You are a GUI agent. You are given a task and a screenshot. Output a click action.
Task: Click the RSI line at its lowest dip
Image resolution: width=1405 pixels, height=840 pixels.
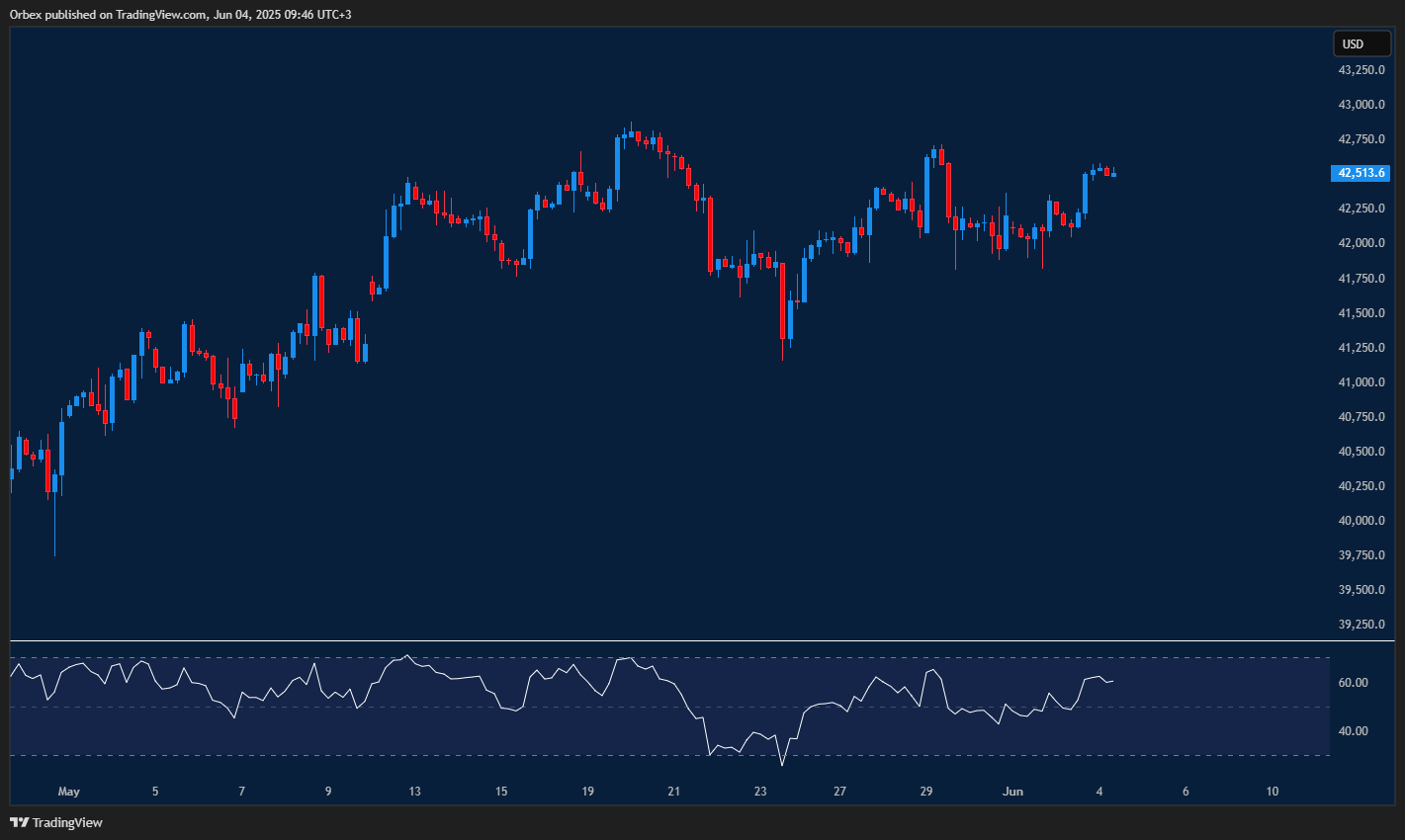pyautogui.click(x=782, y=763)
